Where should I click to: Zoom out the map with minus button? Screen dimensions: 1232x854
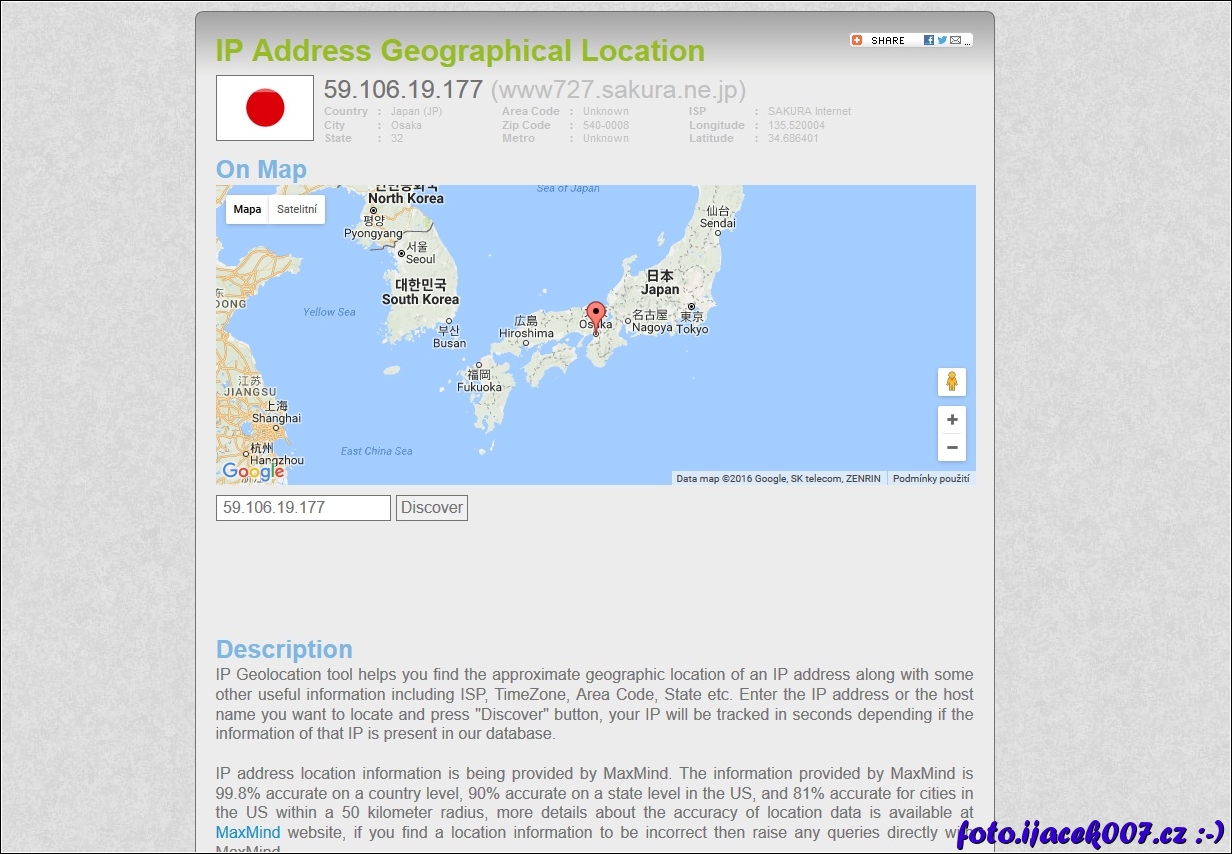click(951, 447)
